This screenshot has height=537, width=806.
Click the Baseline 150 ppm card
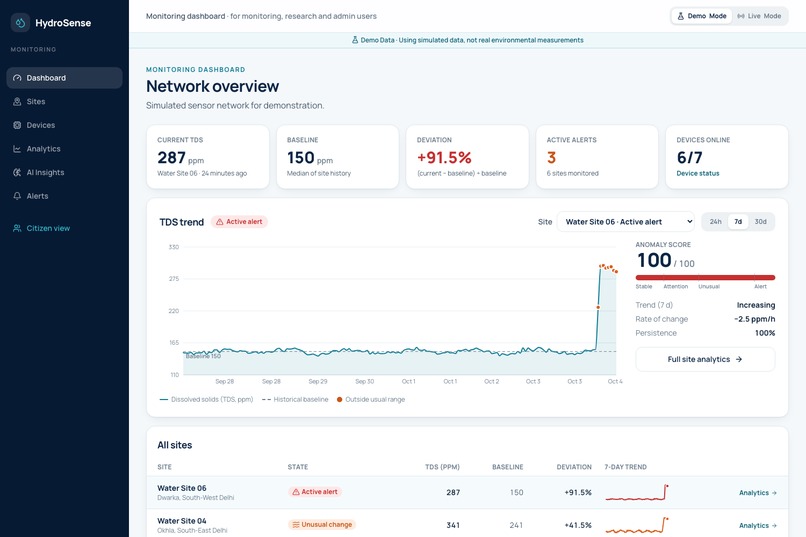[337, 157]
